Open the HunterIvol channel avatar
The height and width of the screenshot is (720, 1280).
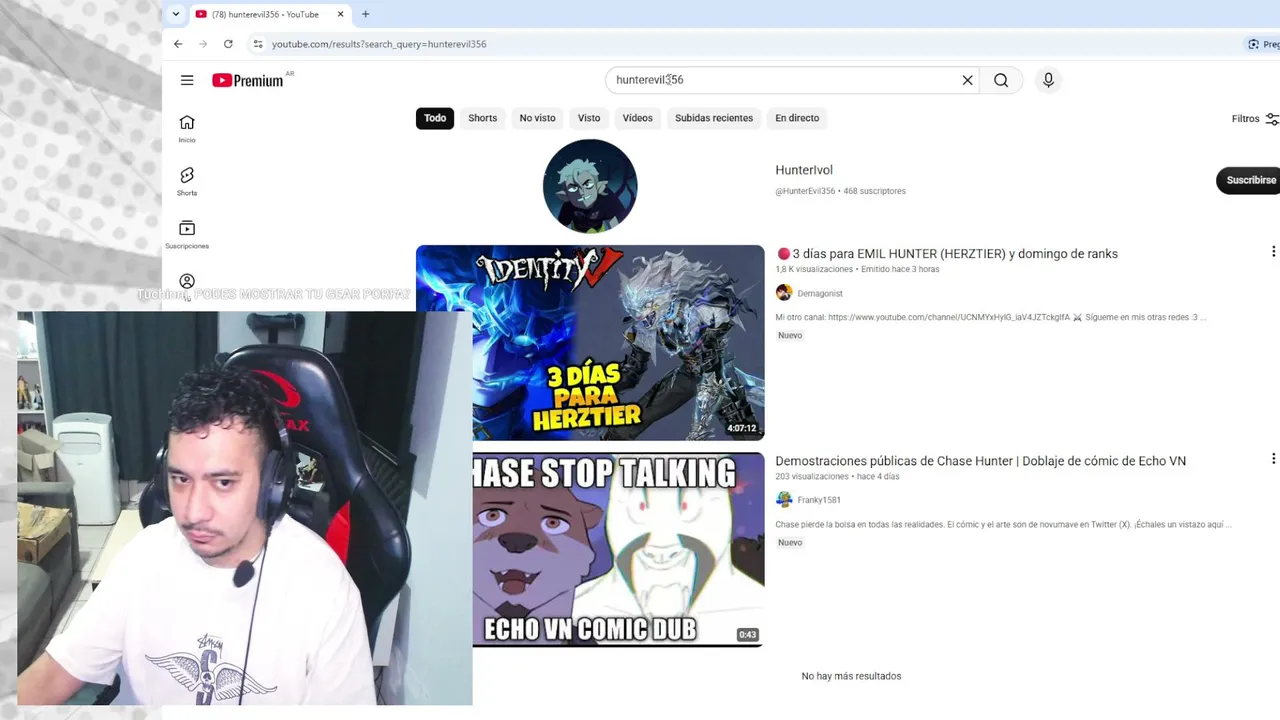click(x=590, y=186)
